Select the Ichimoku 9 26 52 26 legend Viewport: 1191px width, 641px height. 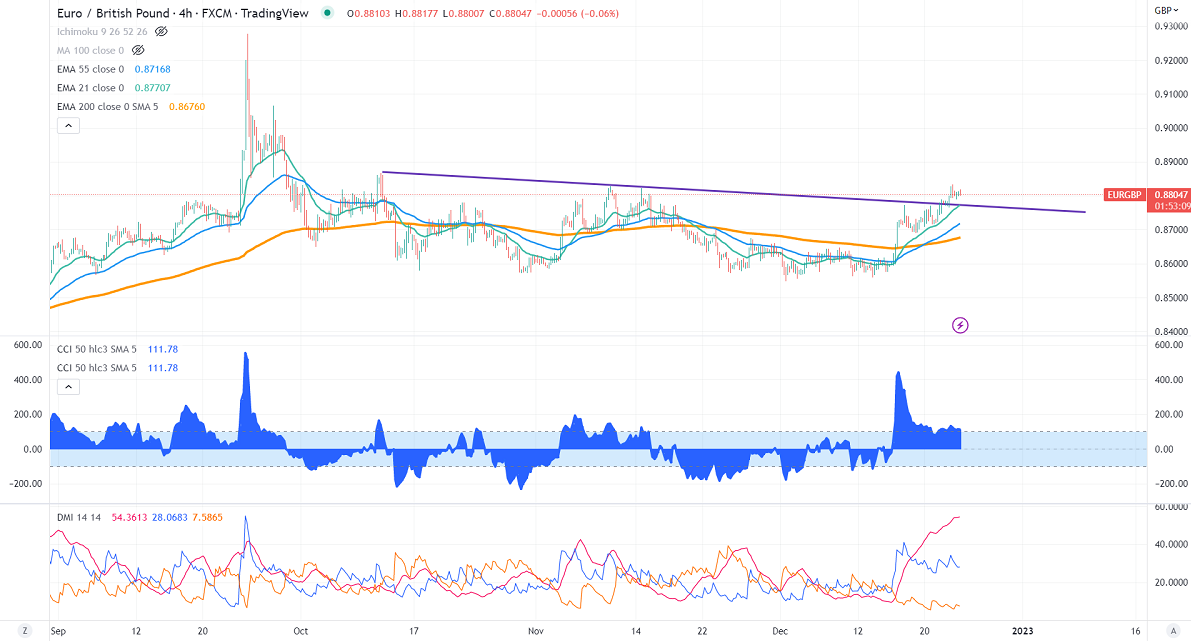click(x=103, y=32)
